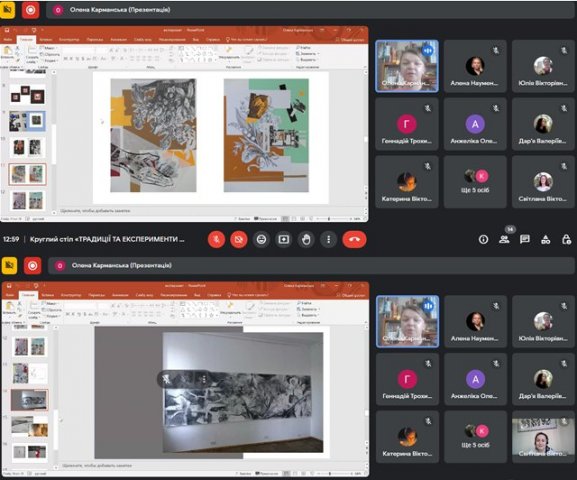
Task: Click the mute icon in the floating overlay on mural slide
Action: [167, 379]
